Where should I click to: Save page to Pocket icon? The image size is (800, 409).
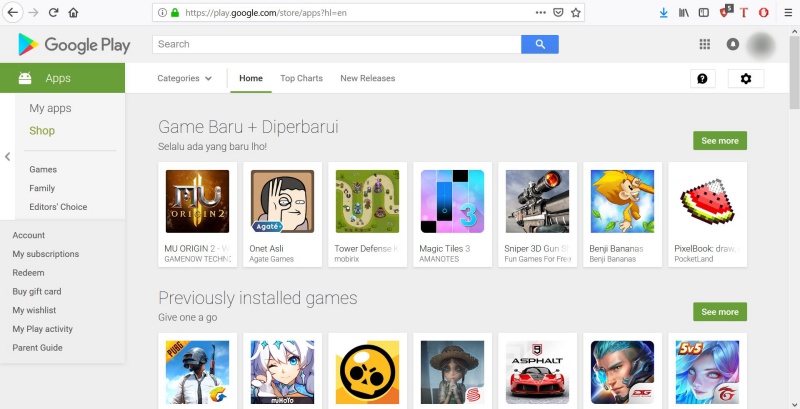tap(558, 13)
